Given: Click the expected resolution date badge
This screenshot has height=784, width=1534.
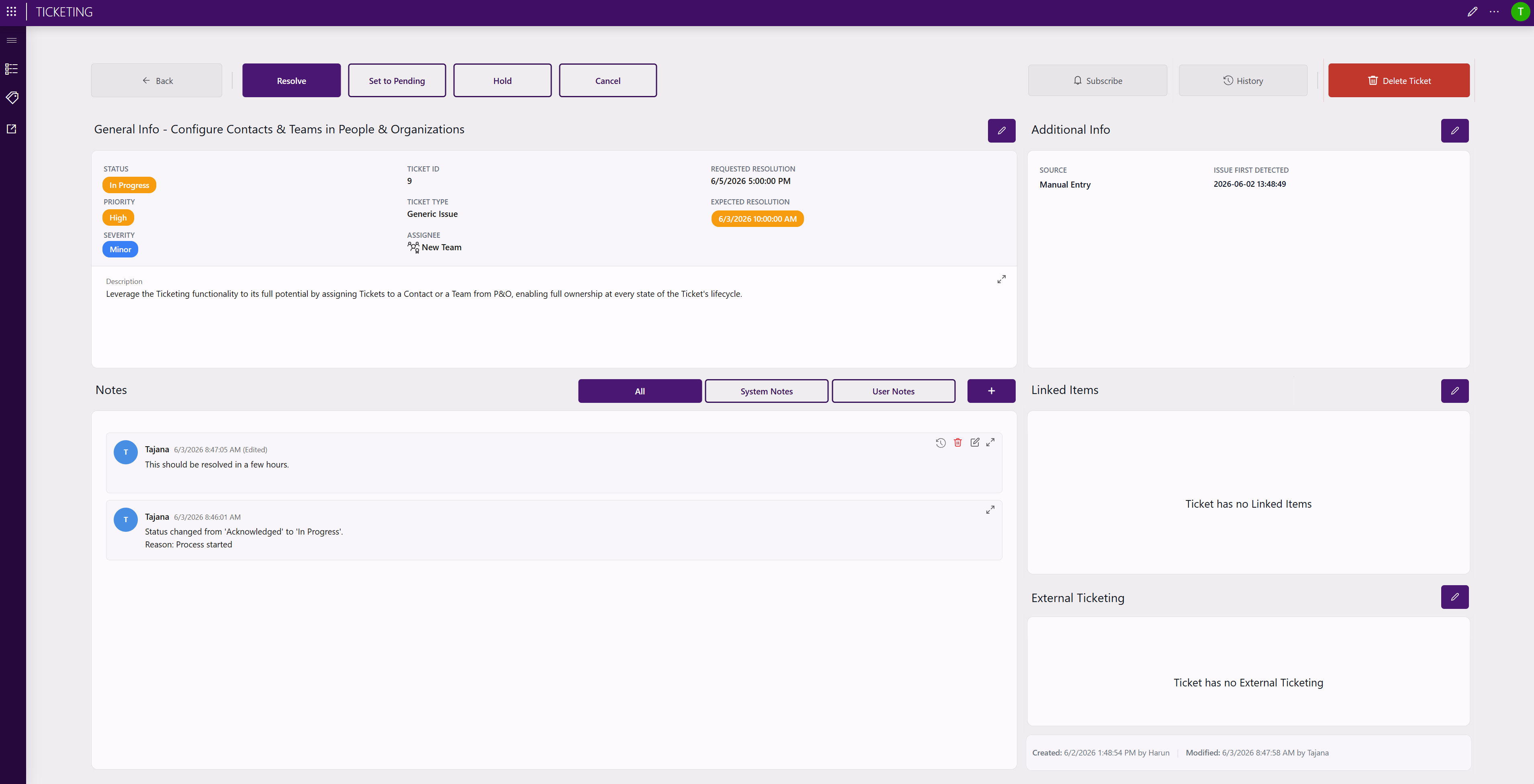Looking at the screenshot, I should tap(757, 218).
